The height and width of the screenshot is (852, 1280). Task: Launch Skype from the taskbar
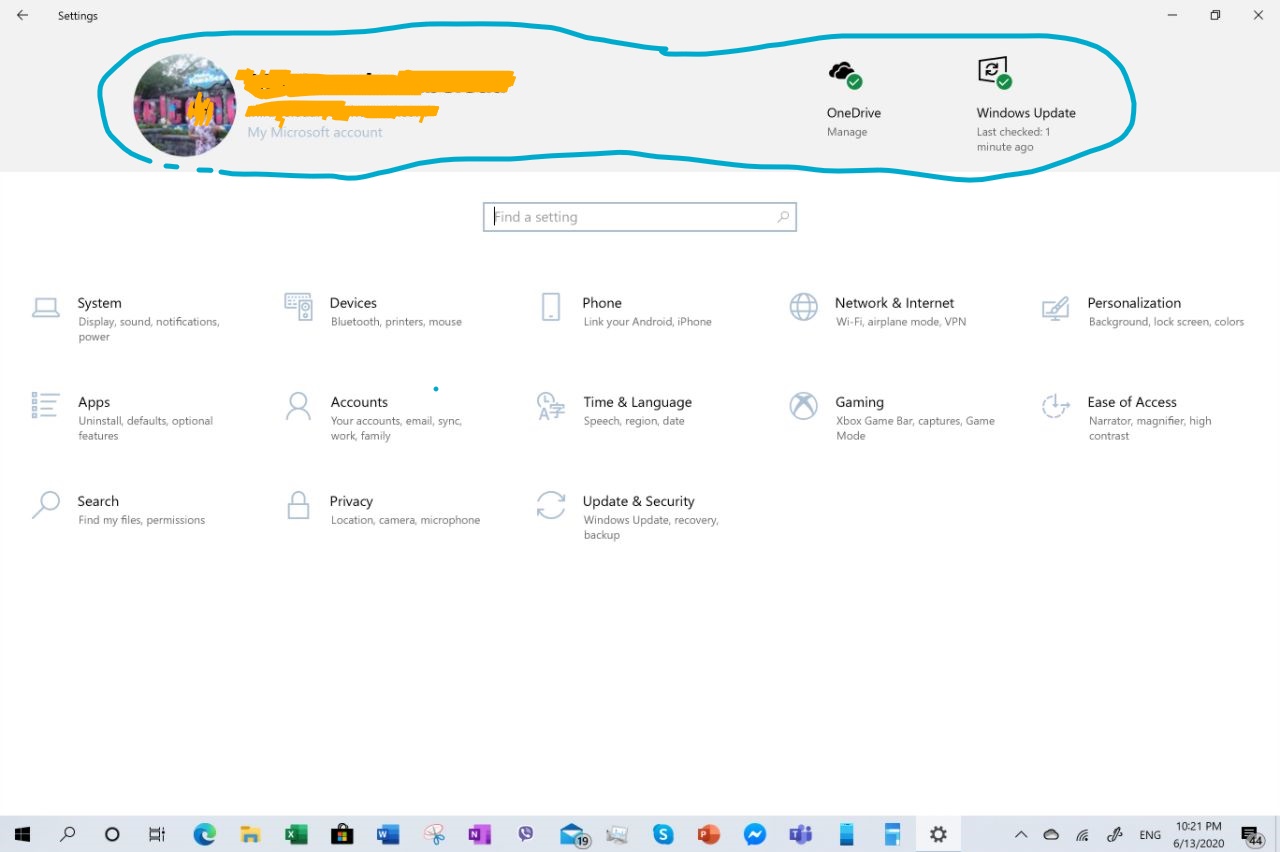(663, 834)
